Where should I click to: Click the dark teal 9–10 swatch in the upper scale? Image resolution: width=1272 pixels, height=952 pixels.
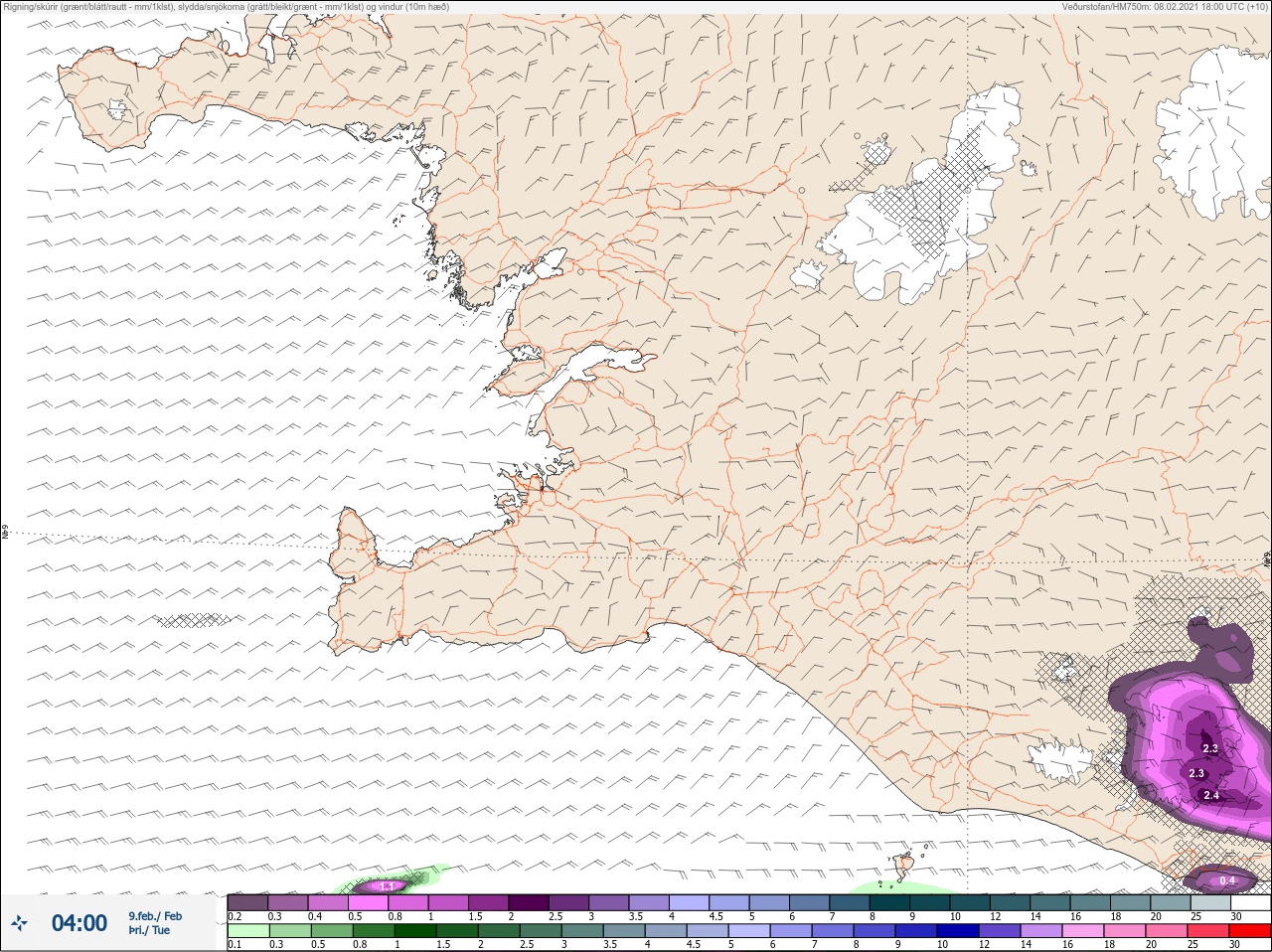click(931, 902)
